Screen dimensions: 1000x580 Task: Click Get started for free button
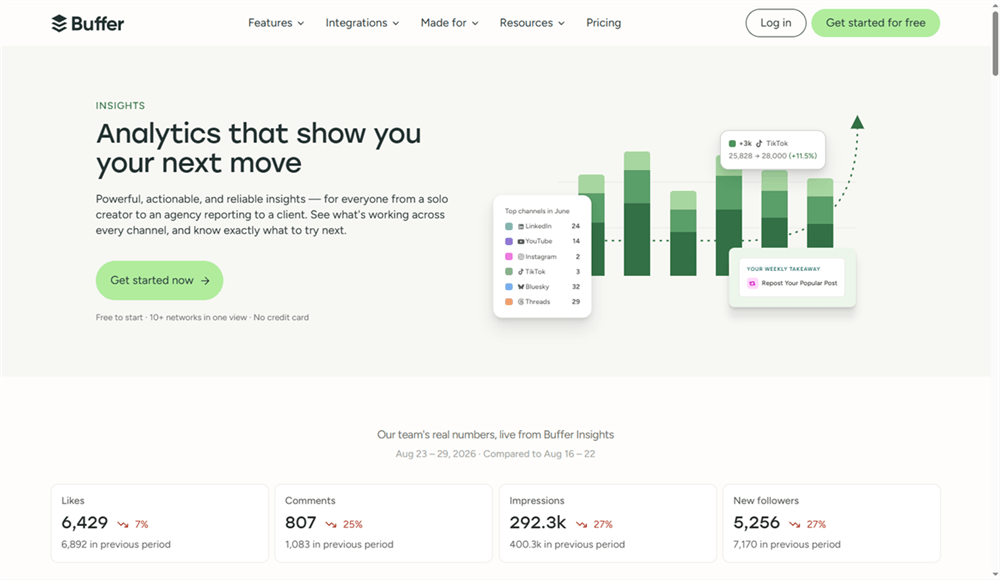pos(875,23)
